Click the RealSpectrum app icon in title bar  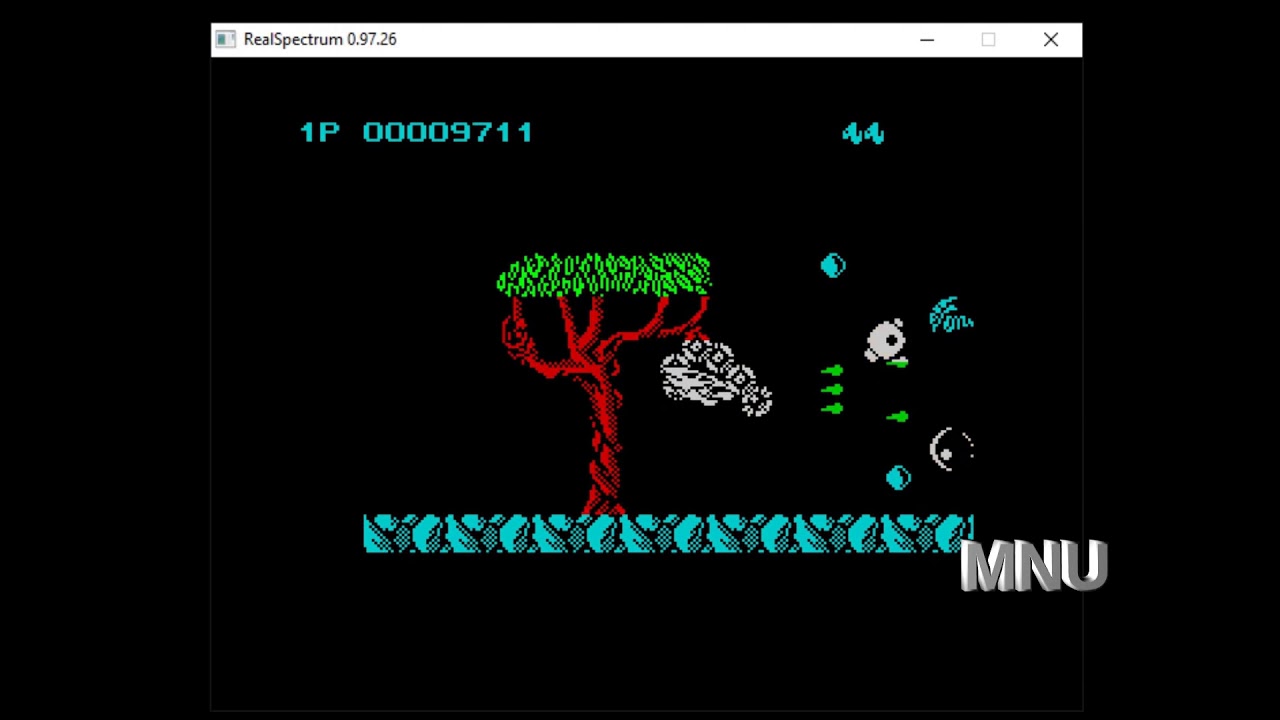(226, 39)
